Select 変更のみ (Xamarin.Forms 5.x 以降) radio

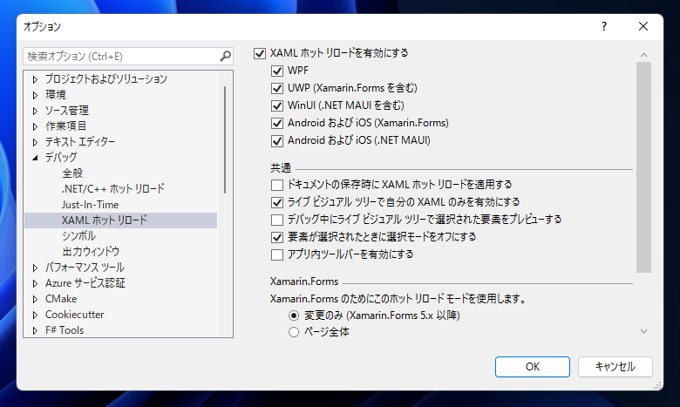[294, 315]
